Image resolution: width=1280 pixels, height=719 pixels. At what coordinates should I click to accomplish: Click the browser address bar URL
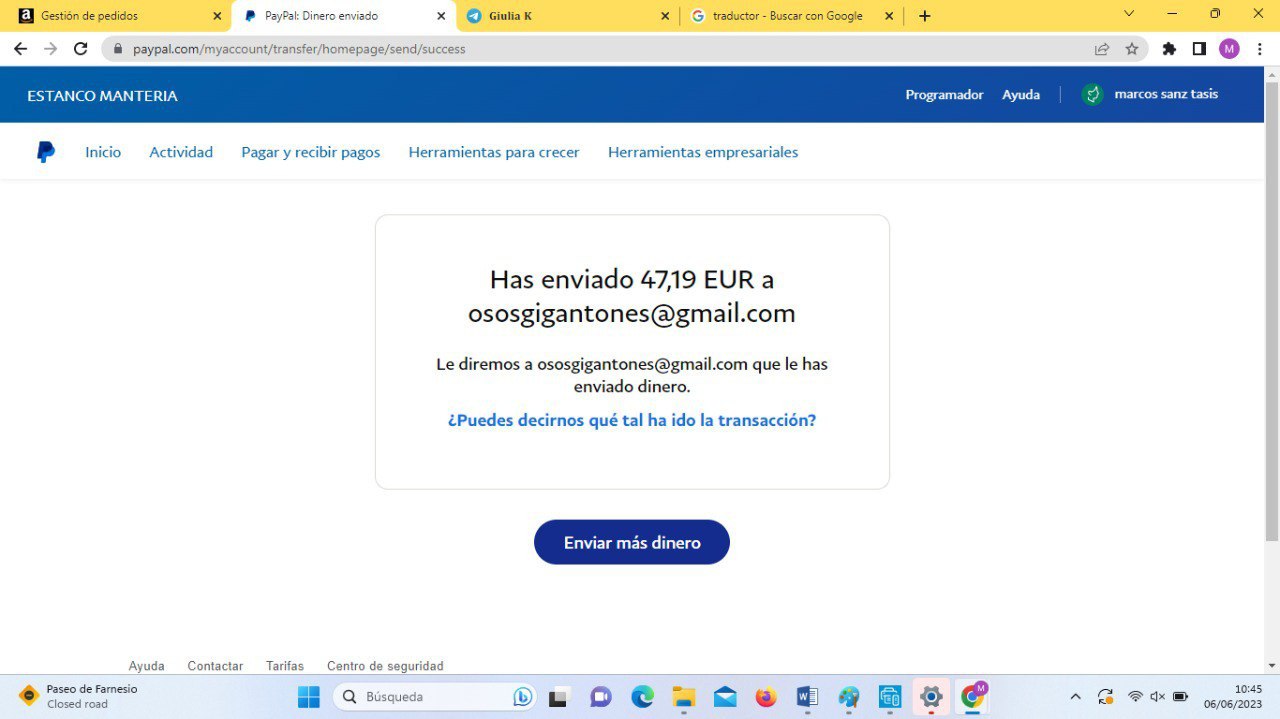299,48
